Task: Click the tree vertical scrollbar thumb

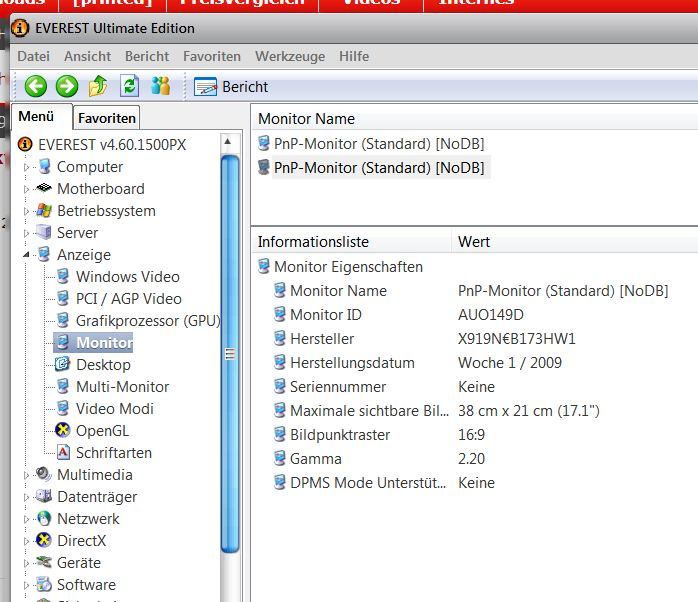Action: point(230,354)
